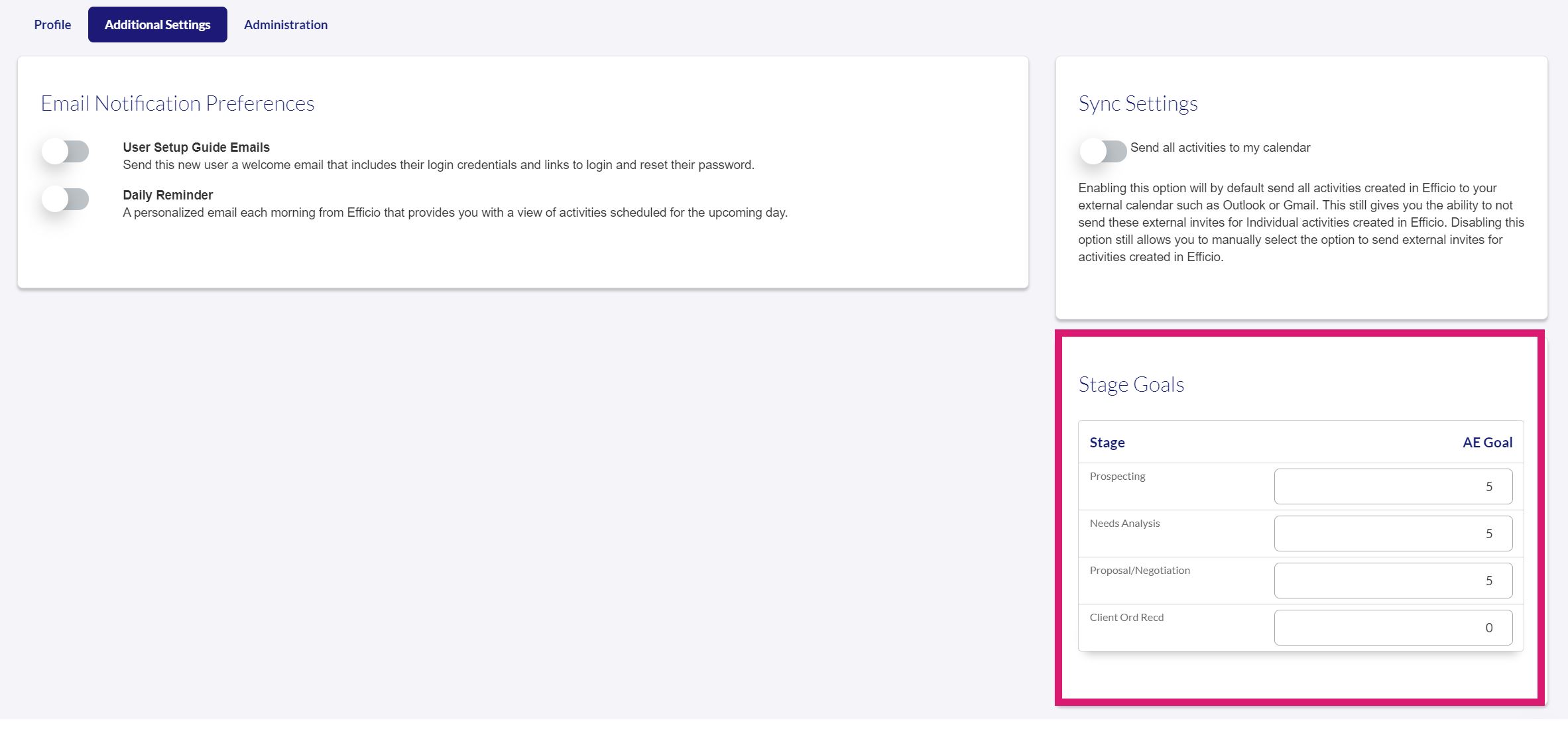Viewport: 1568px width, 735px height.
Task: Edit the Prospecting AE goal field
Action: (1393, 486)
